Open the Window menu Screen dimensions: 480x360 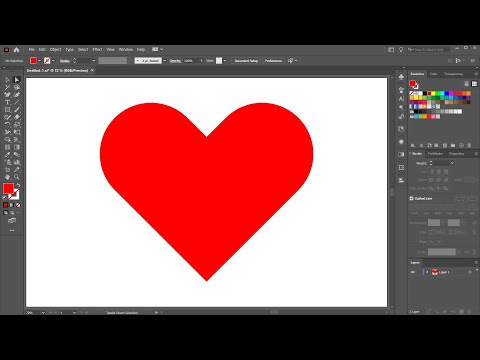(126, 49)
